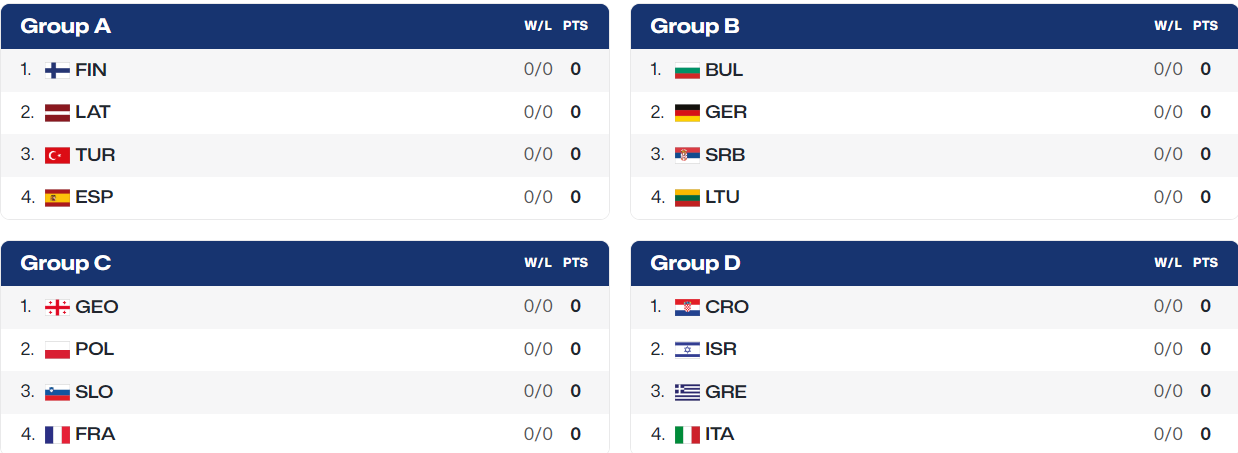Click the Croatia flag icon
1238x453 pixels.
pyautogui.click(x=687, y=307)
